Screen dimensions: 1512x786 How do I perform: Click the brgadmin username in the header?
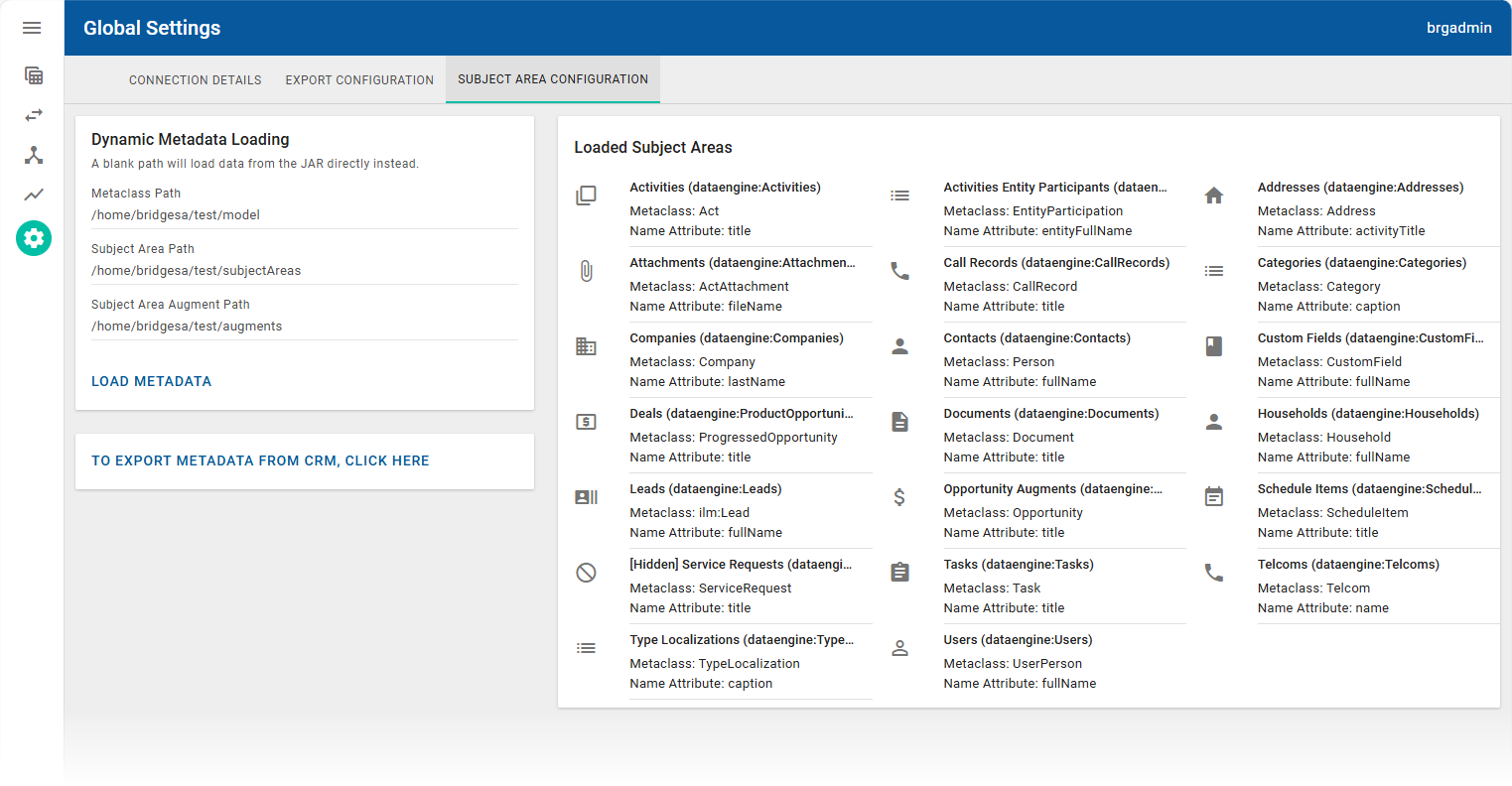pyautogui.click(x=1459, y=27)
